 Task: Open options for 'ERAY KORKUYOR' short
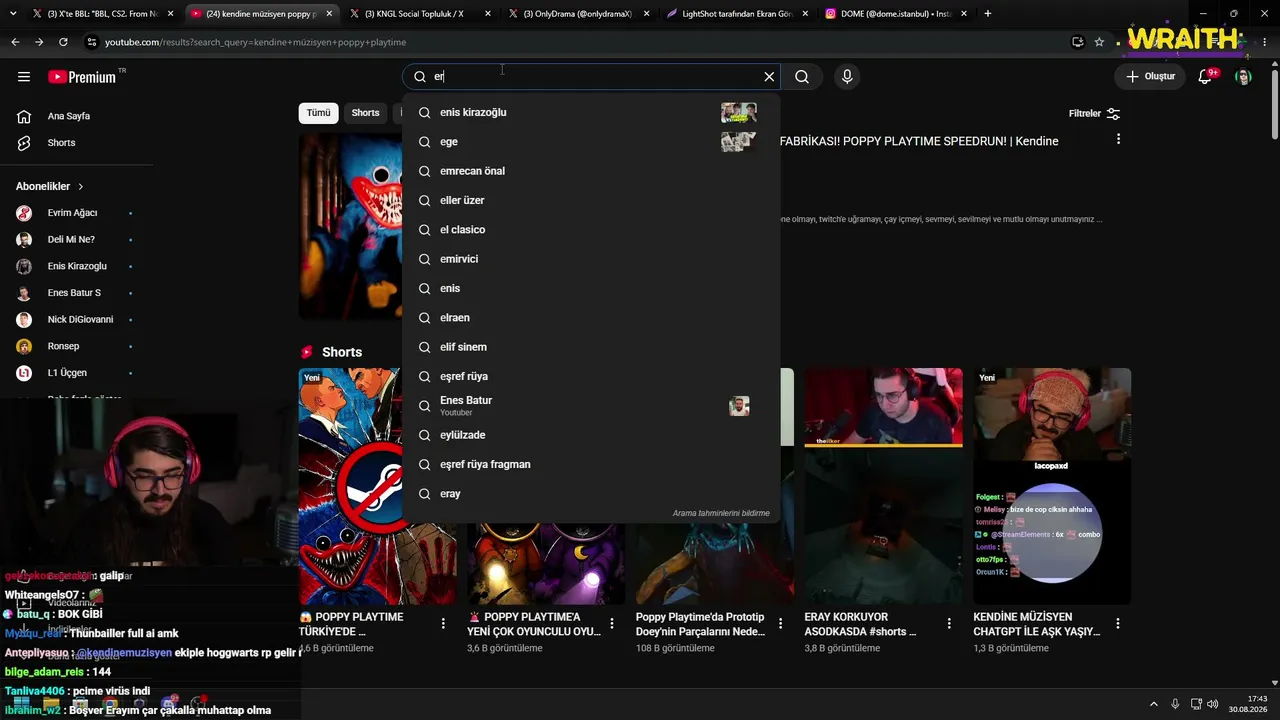tap(949, 623)
